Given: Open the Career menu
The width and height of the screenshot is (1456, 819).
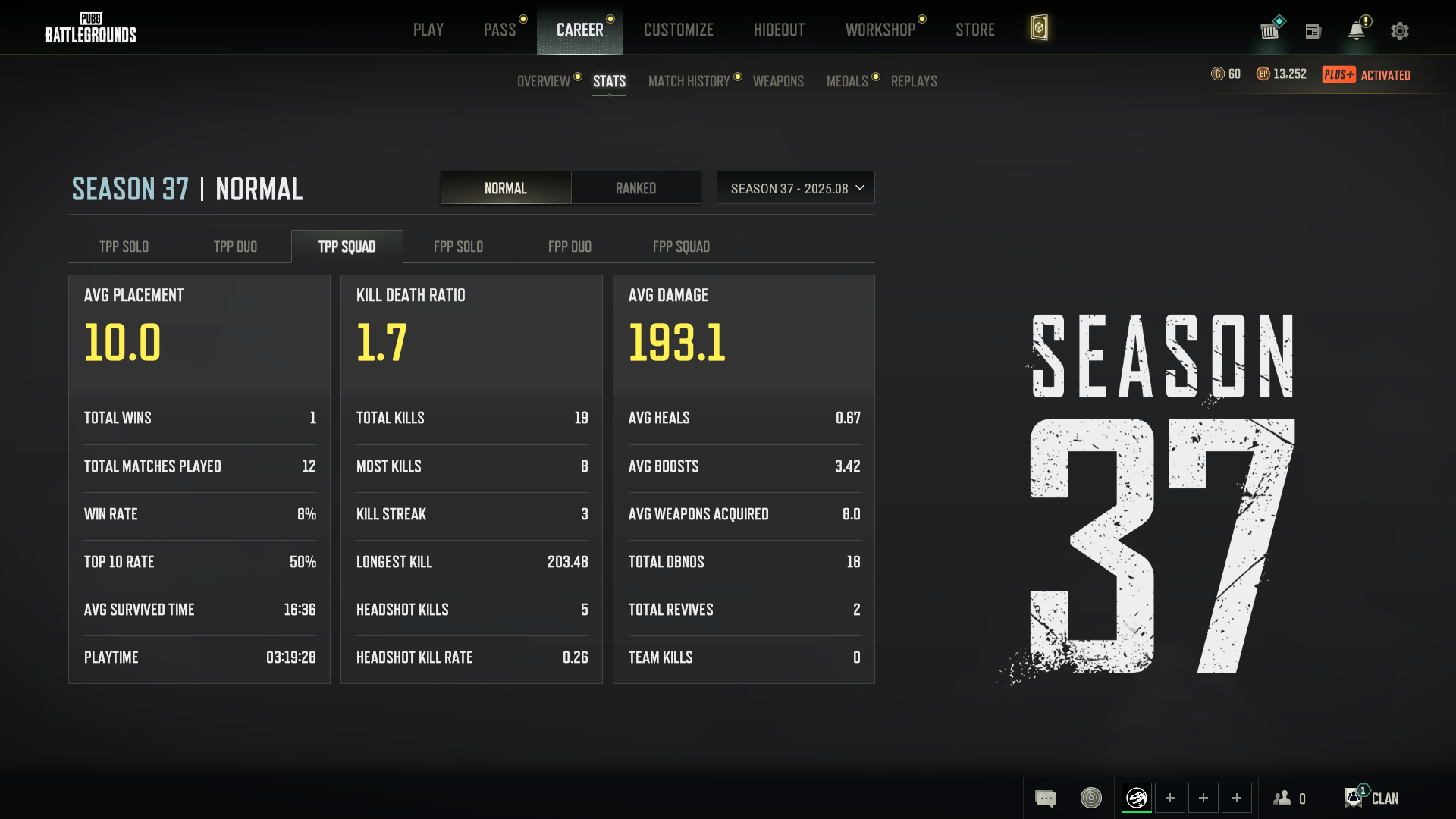Looking at the screenshot, I should tap(580, 30).
